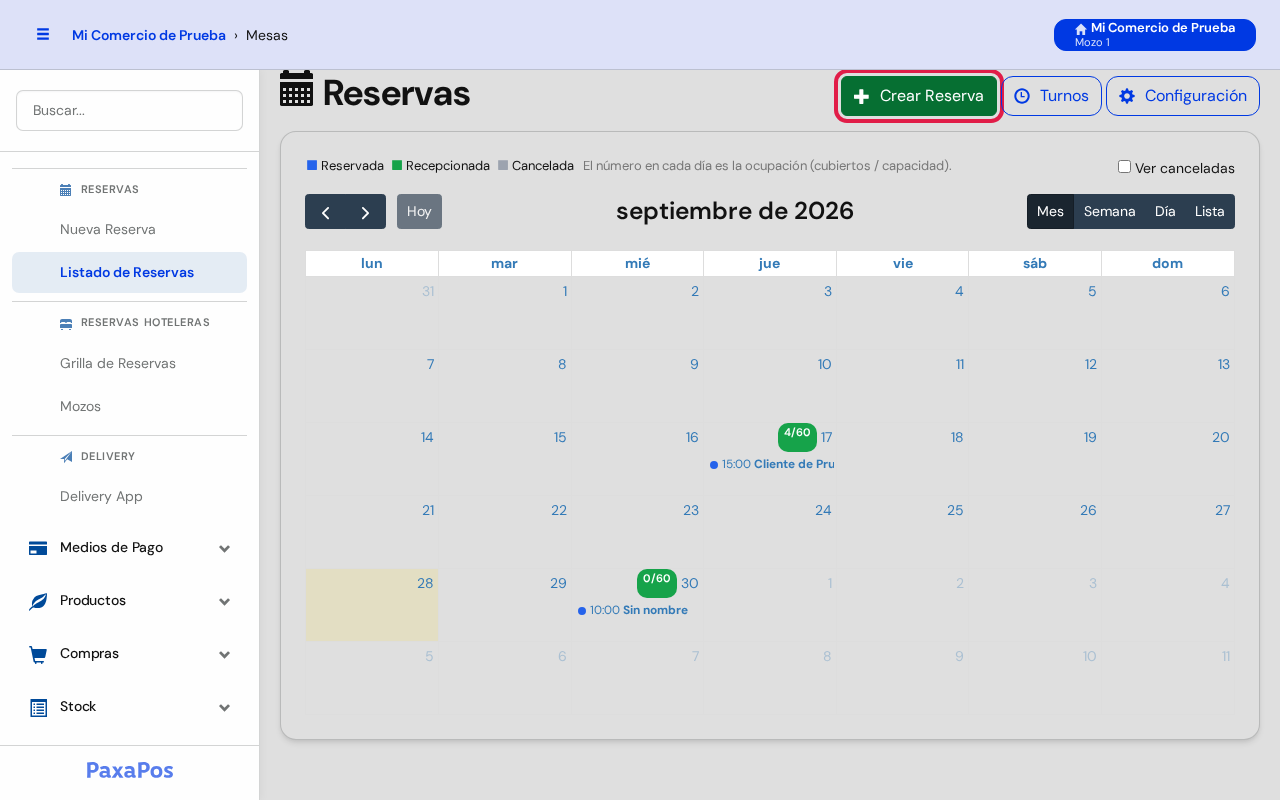Viewport: 1280px width, 800px height.
Task: Click the jue column header
Action: click(x=769, y=263)
